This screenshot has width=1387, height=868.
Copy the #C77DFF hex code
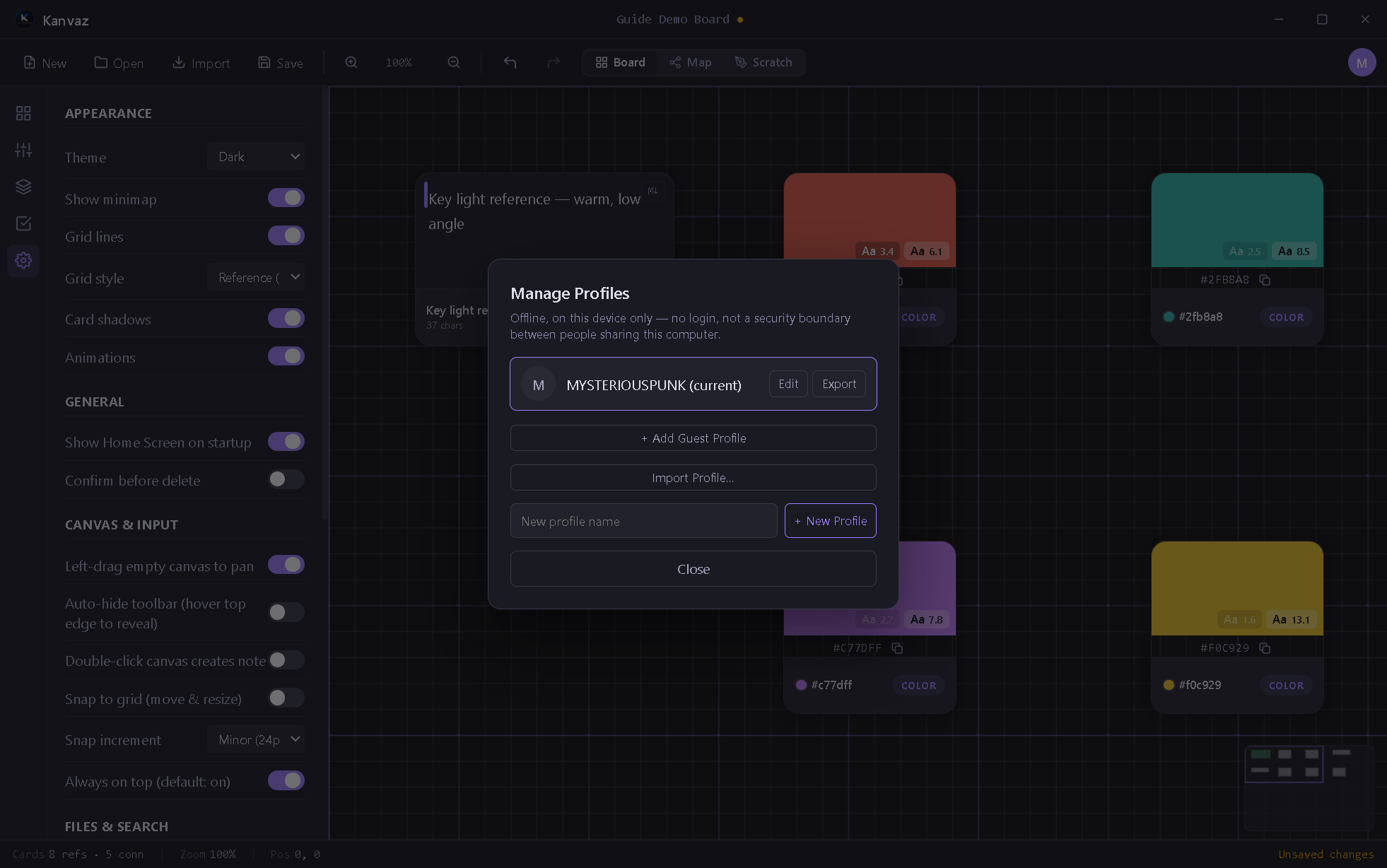click(897, 648)
